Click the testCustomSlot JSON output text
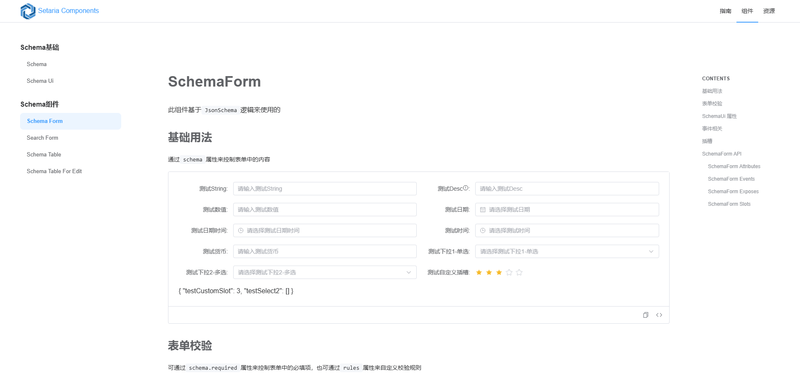 236,291
